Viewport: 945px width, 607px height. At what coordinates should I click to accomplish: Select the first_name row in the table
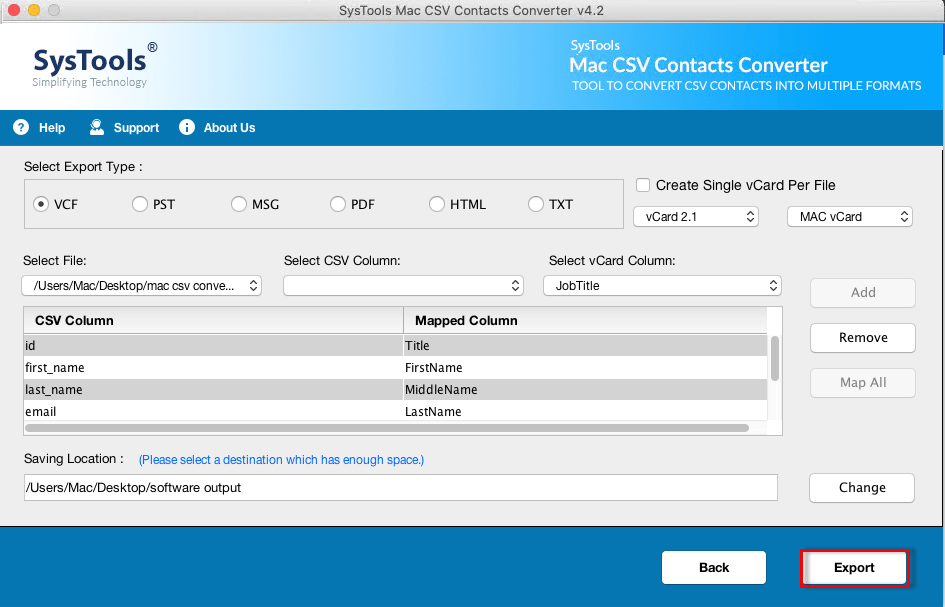point(200,367)
